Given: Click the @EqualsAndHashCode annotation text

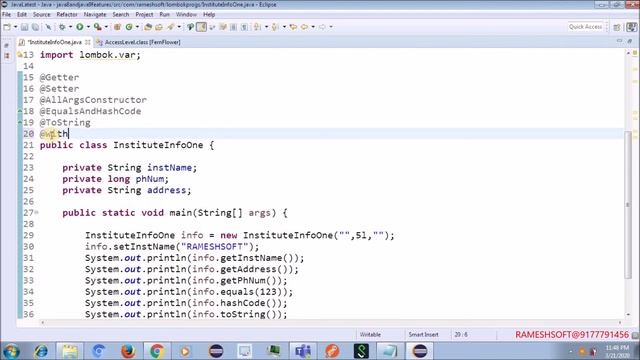Looking at the screenshot, I should click(x=90, y=111).
